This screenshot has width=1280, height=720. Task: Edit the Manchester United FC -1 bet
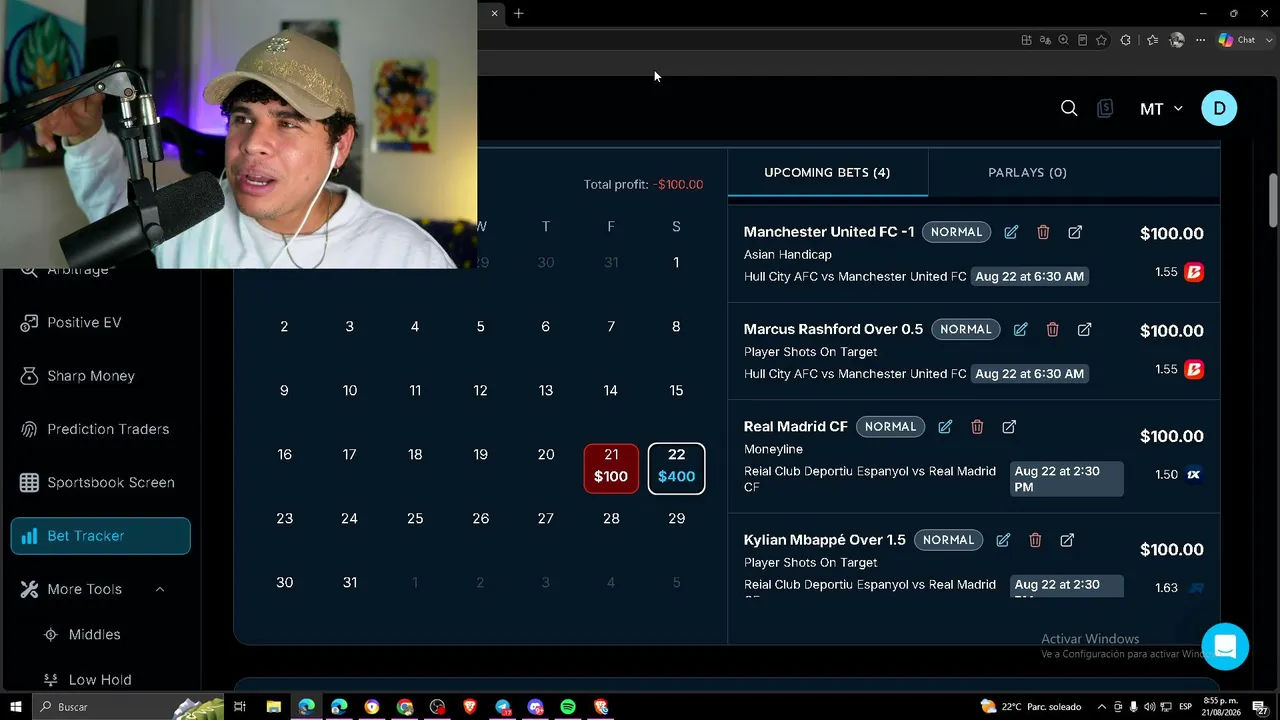pyautogui.click(x=1011, y=232)
